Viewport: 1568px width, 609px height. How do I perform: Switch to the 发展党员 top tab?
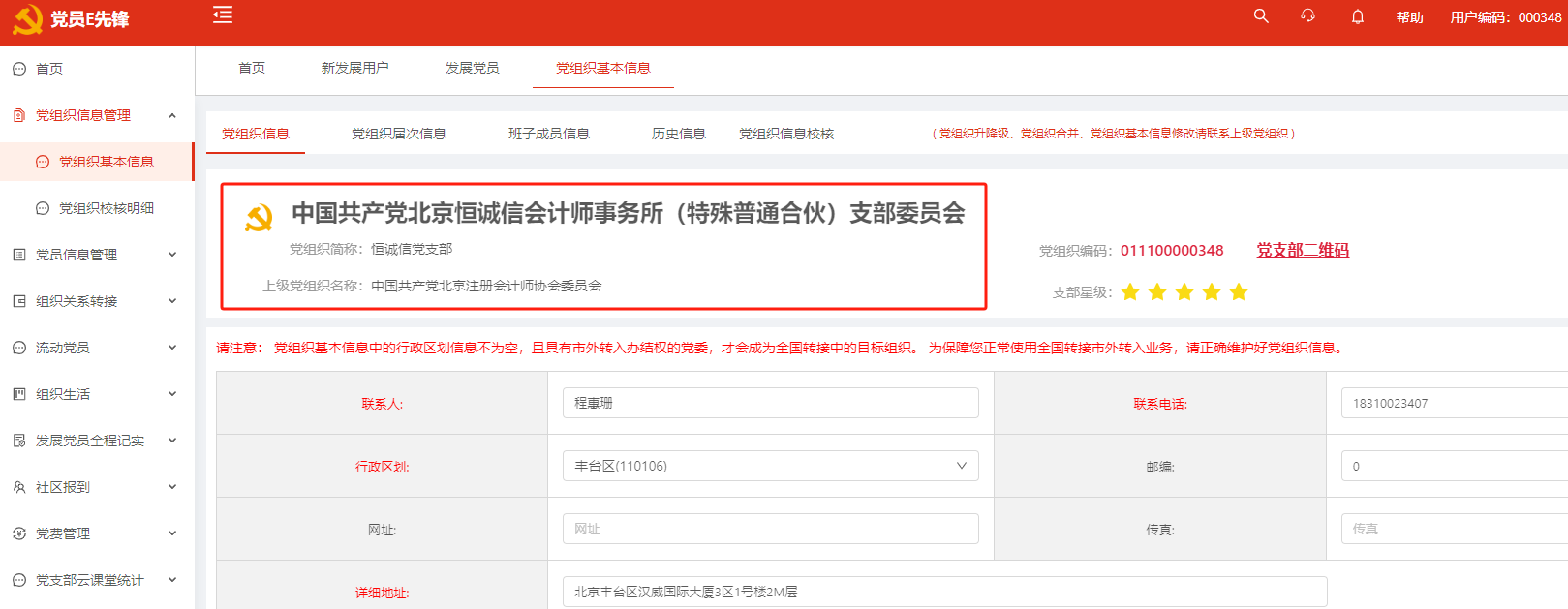pyautogui.click(x=472, y=68)
